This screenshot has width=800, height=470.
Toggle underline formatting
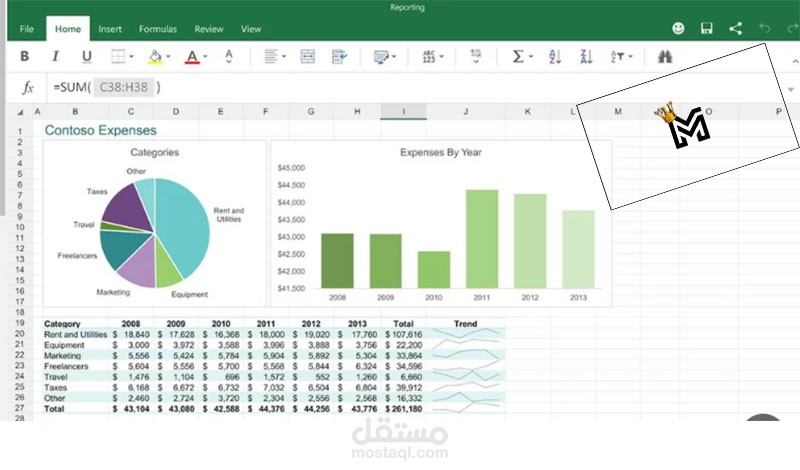click(87, 56)
